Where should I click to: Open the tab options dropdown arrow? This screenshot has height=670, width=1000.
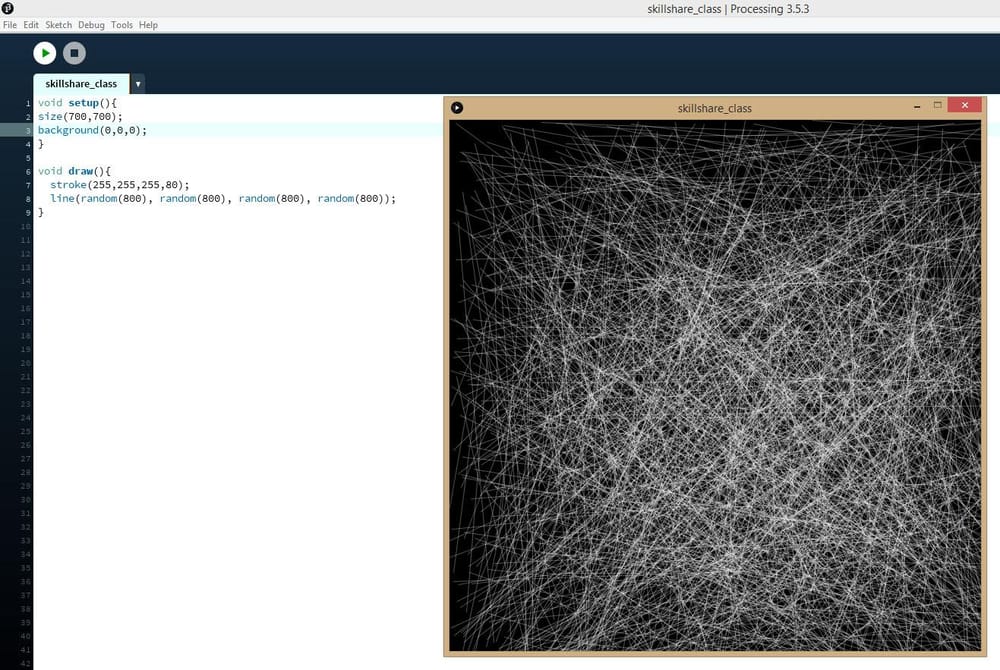pyautogui.click(x=138, y=84)
